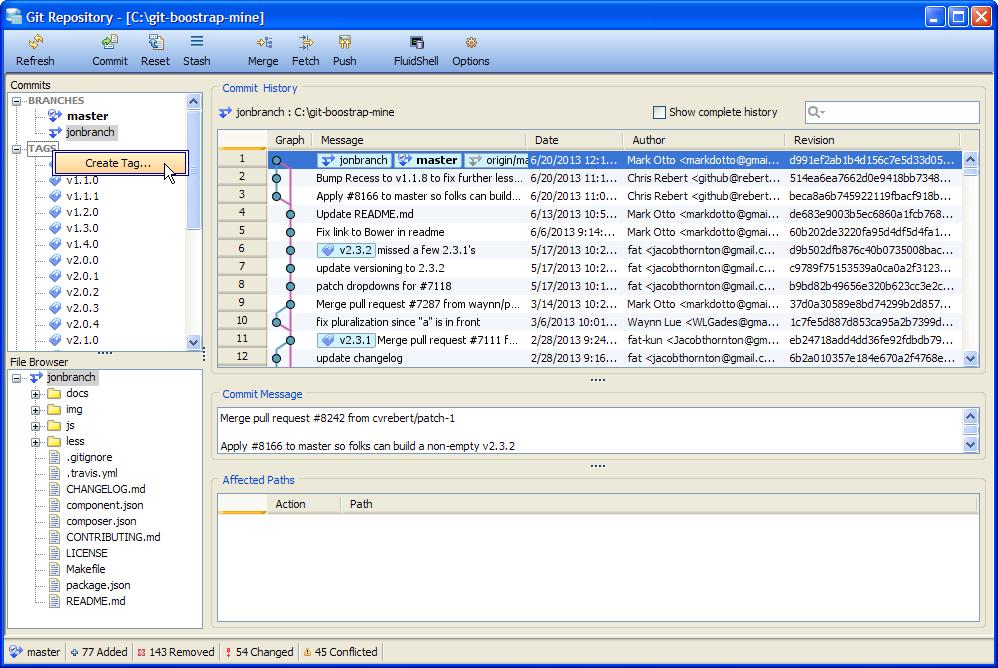Click Commit Message scrollbar down arrow
The height and width of the screenshot is (668, 998).
970,444
